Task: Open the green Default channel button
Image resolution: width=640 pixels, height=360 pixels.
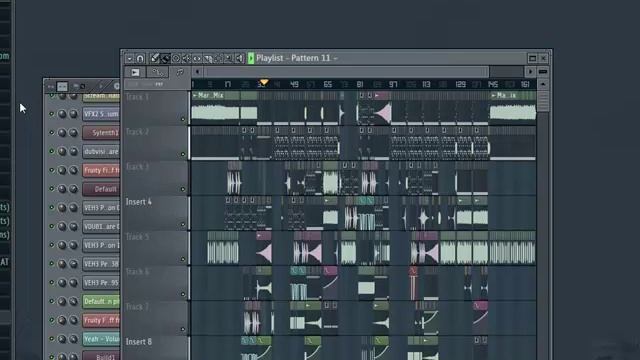Action: [101, 302]
